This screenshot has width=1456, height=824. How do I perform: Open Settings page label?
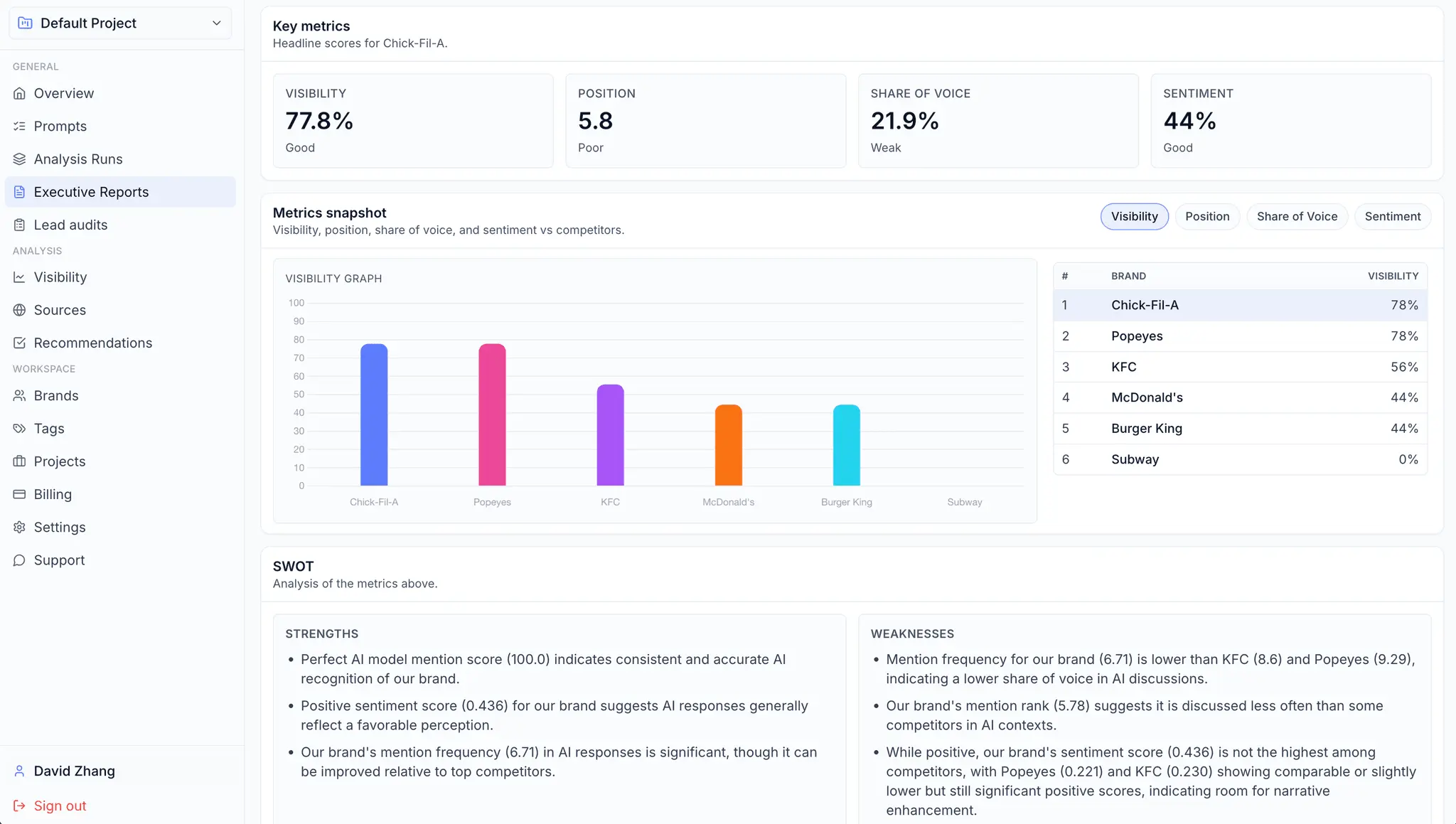coord(60,527)
